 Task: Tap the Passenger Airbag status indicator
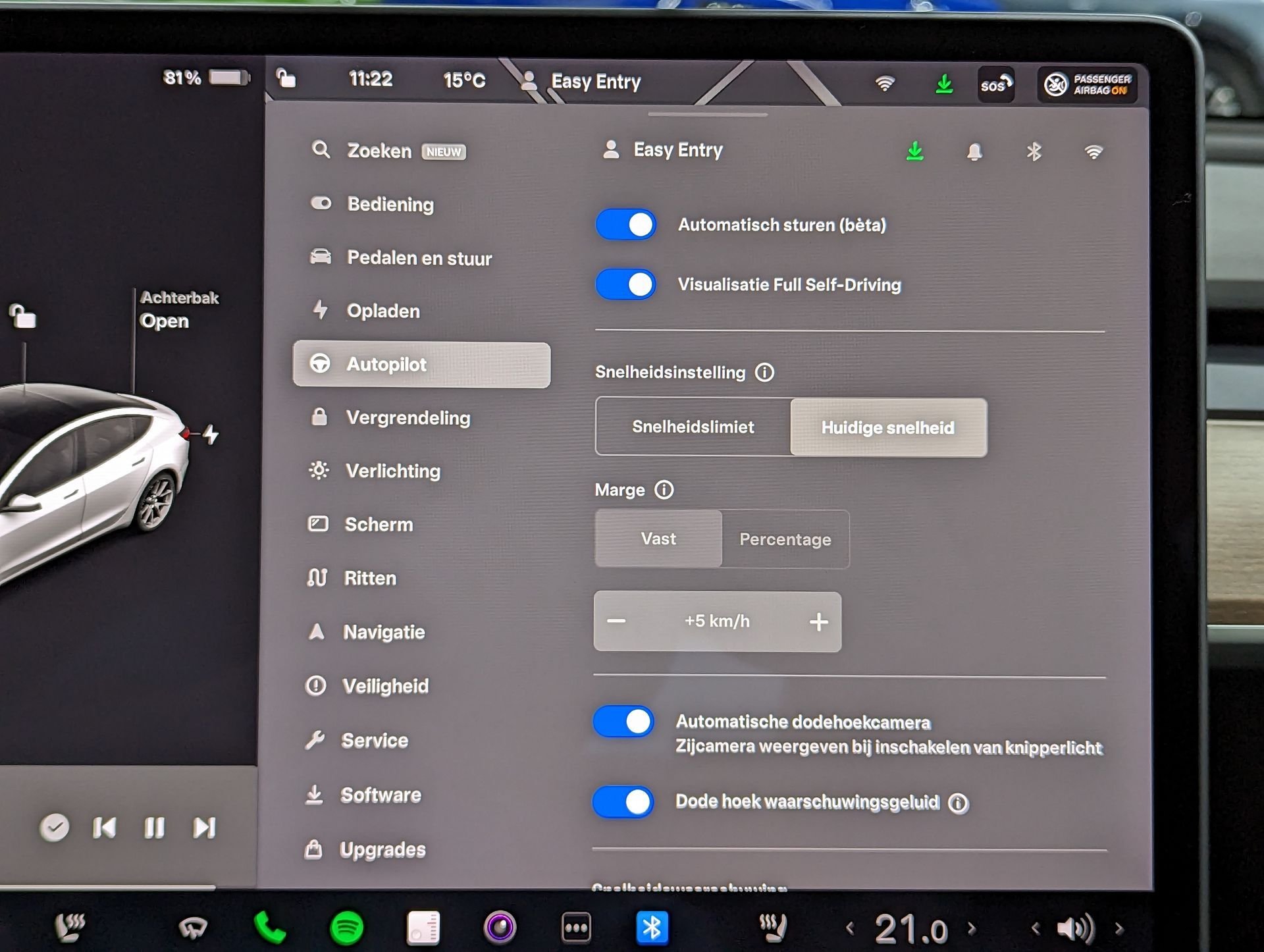pos(1088,85)
